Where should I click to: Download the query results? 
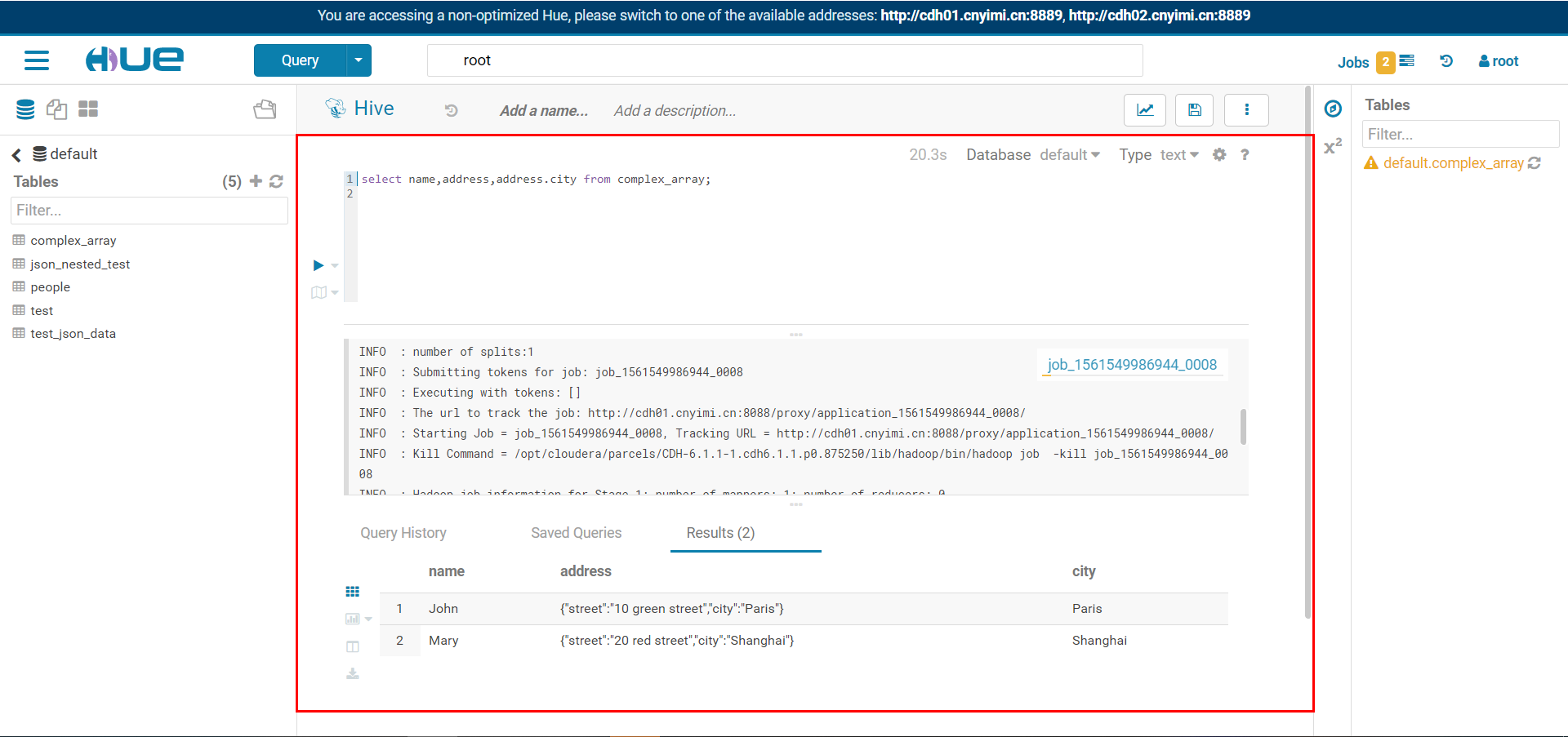353,673
